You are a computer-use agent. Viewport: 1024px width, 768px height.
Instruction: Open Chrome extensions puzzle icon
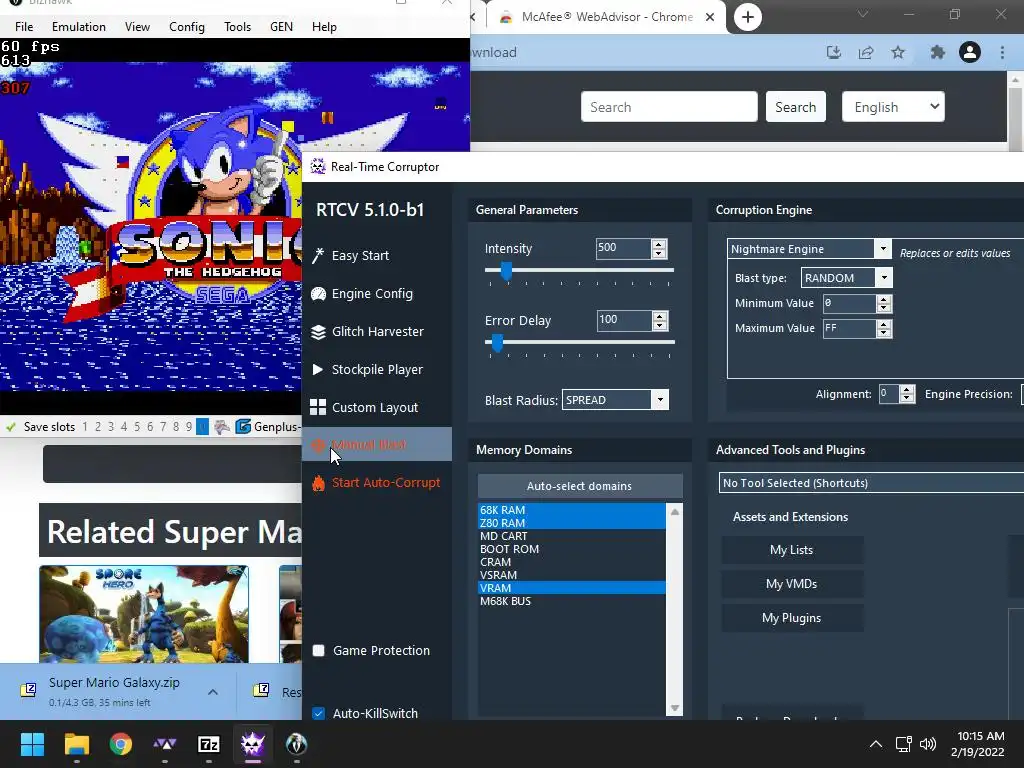coord(938,52)
